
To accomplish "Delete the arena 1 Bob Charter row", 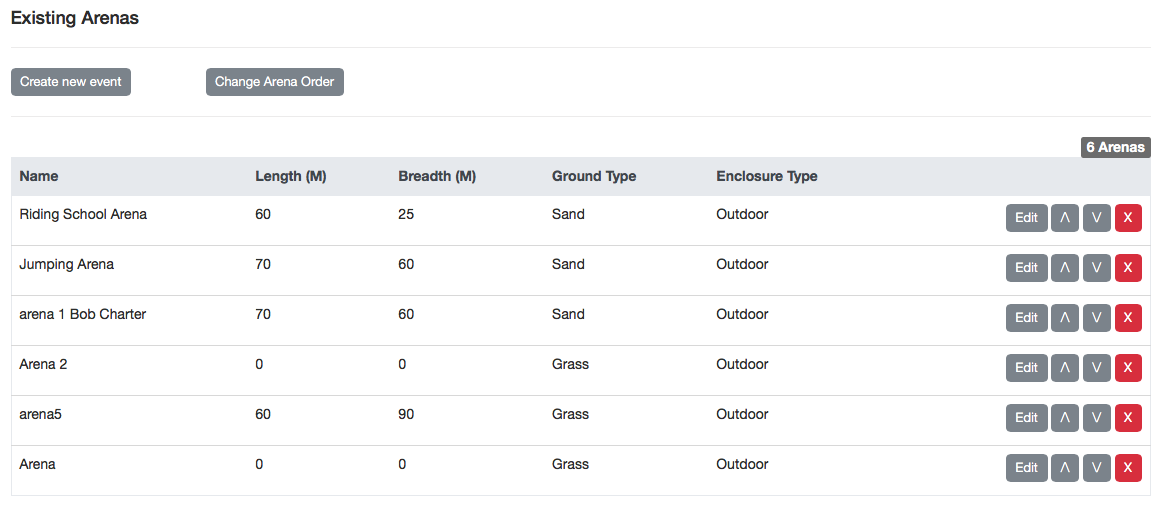I will pos(1128,318).
